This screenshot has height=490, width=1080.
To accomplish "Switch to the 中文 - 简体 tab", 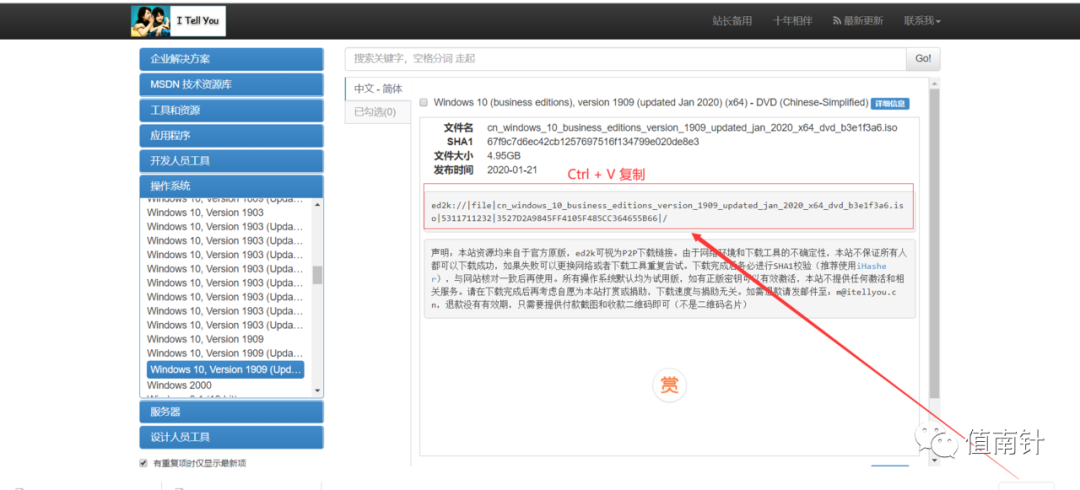I will (x=378, y=89).
